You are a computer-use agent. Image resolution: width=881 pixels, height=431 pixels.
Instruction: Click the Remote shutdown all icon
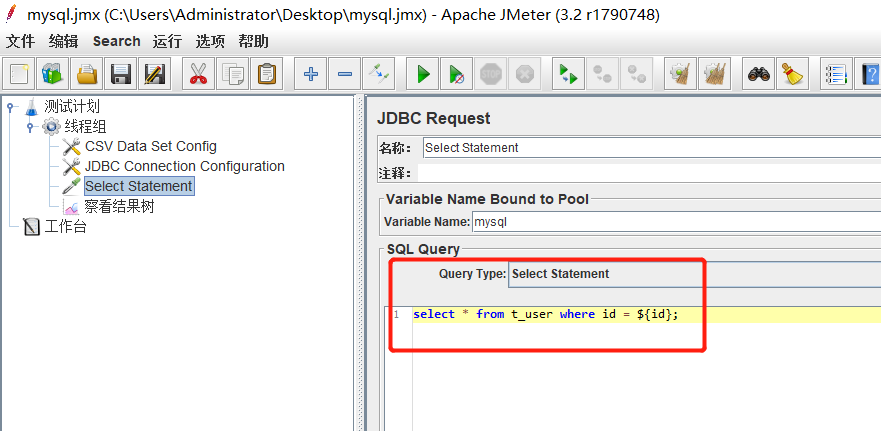pos(636,74)
